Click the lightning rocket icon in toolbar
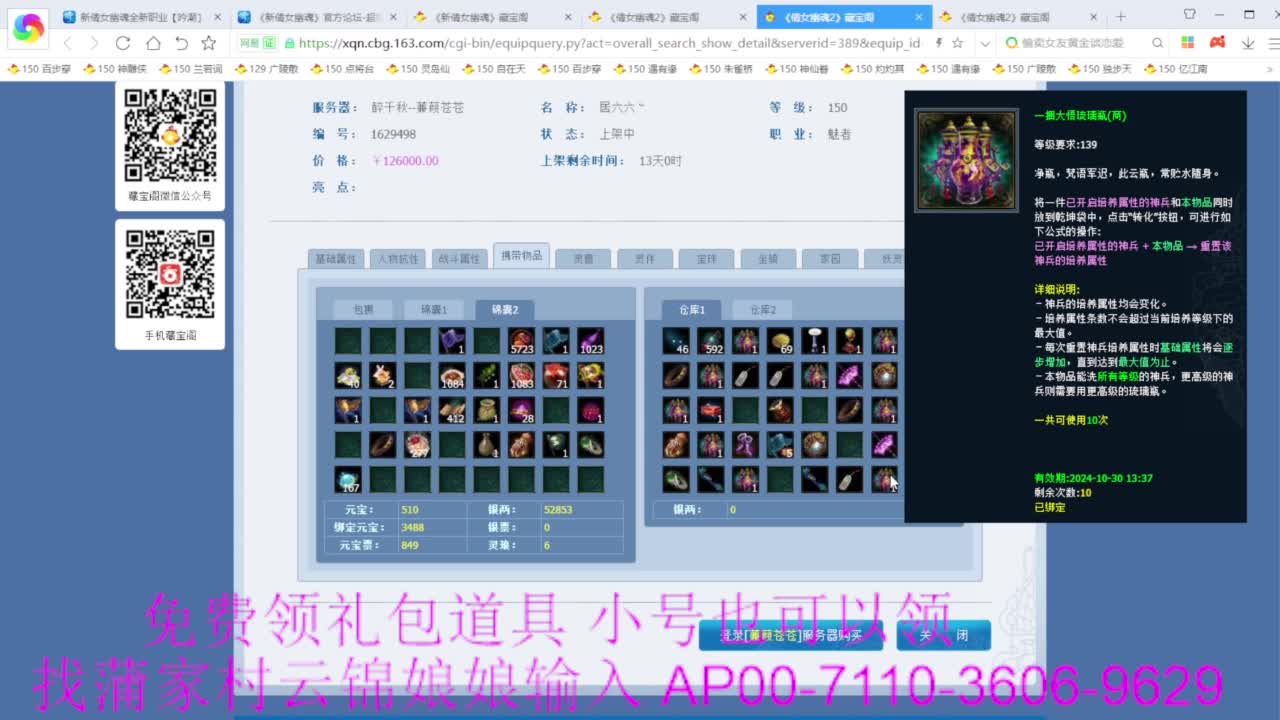The width and height of the screenshot is (1280, 720). (x=938, y=44)
